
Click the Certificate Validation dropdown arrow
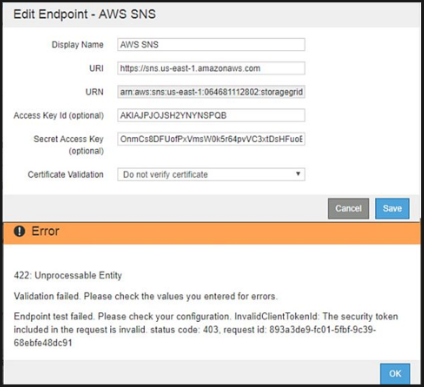(298, 174)
